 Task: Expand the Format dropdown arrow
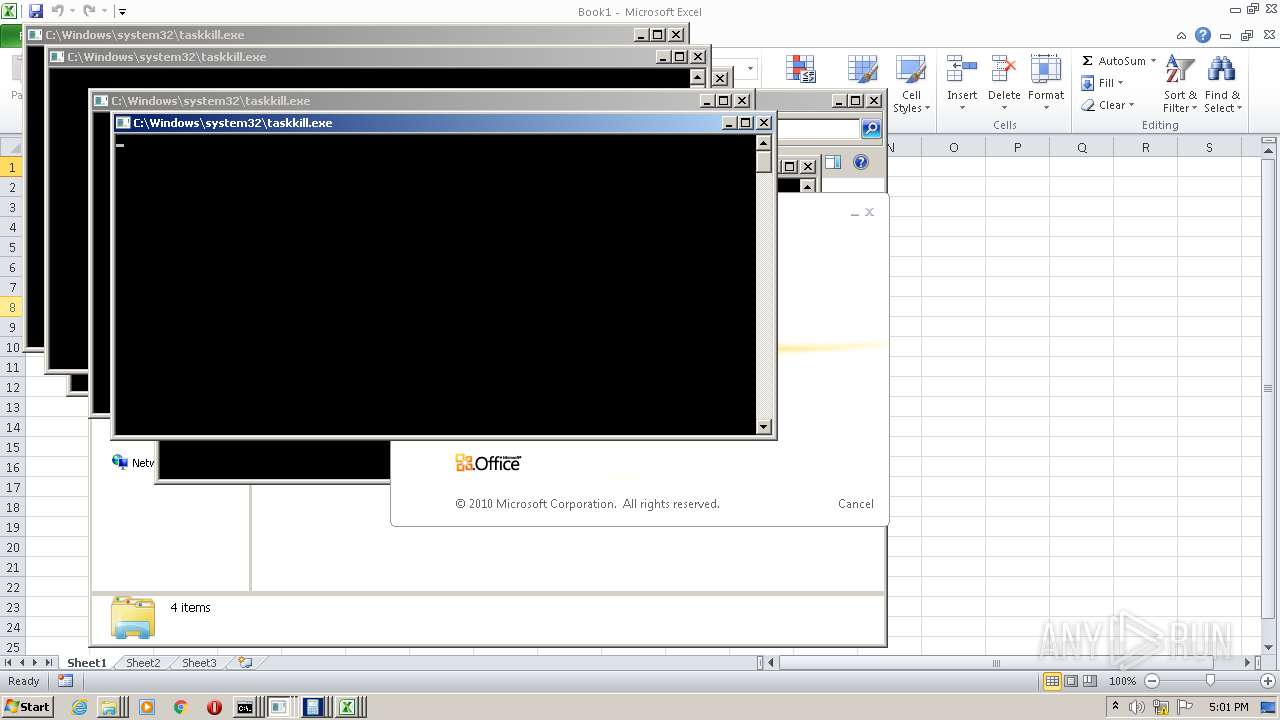1046,108
